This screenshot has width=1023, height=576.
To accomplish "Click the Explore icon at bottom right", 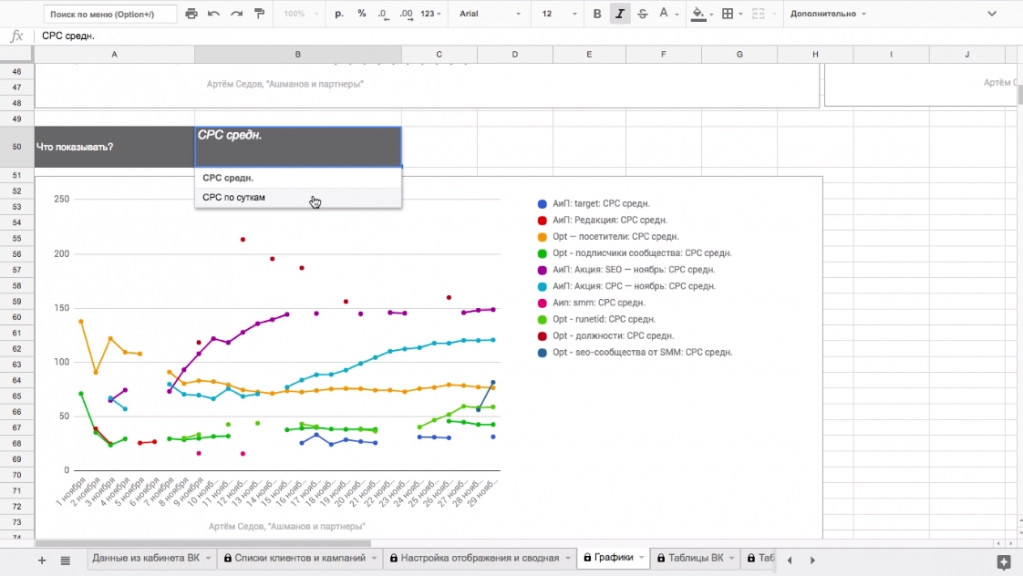I will pyautogui.click(x=1003, y=560).
